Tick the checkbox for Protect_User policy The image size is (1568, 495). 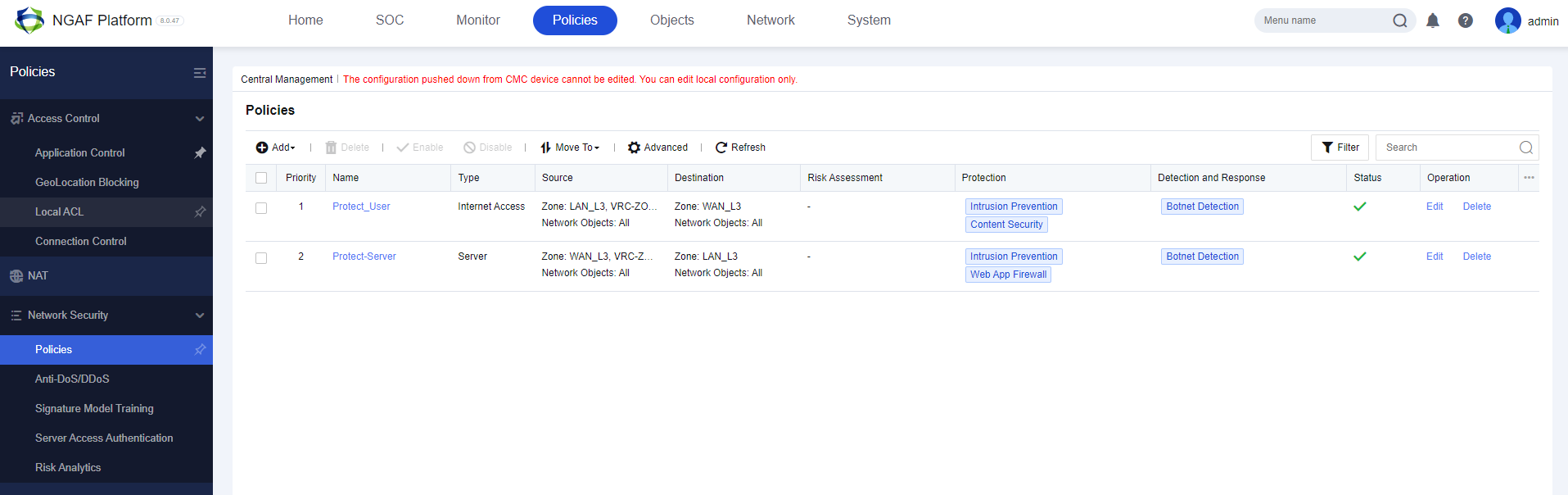point(261,208)
